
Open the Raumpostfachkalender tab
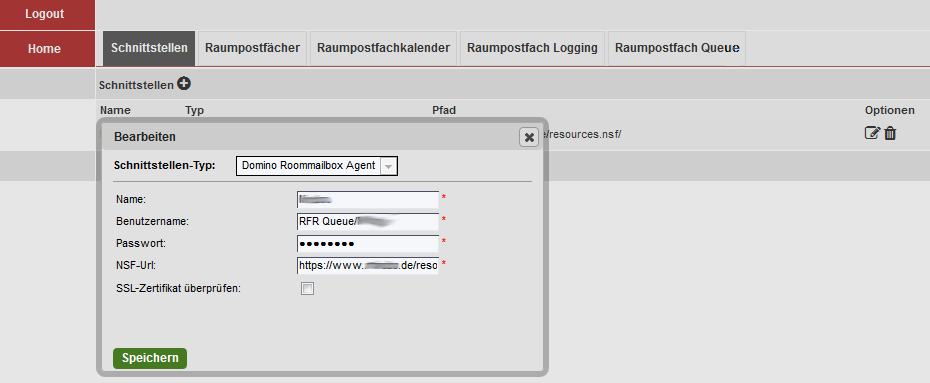tap(383, 48)
